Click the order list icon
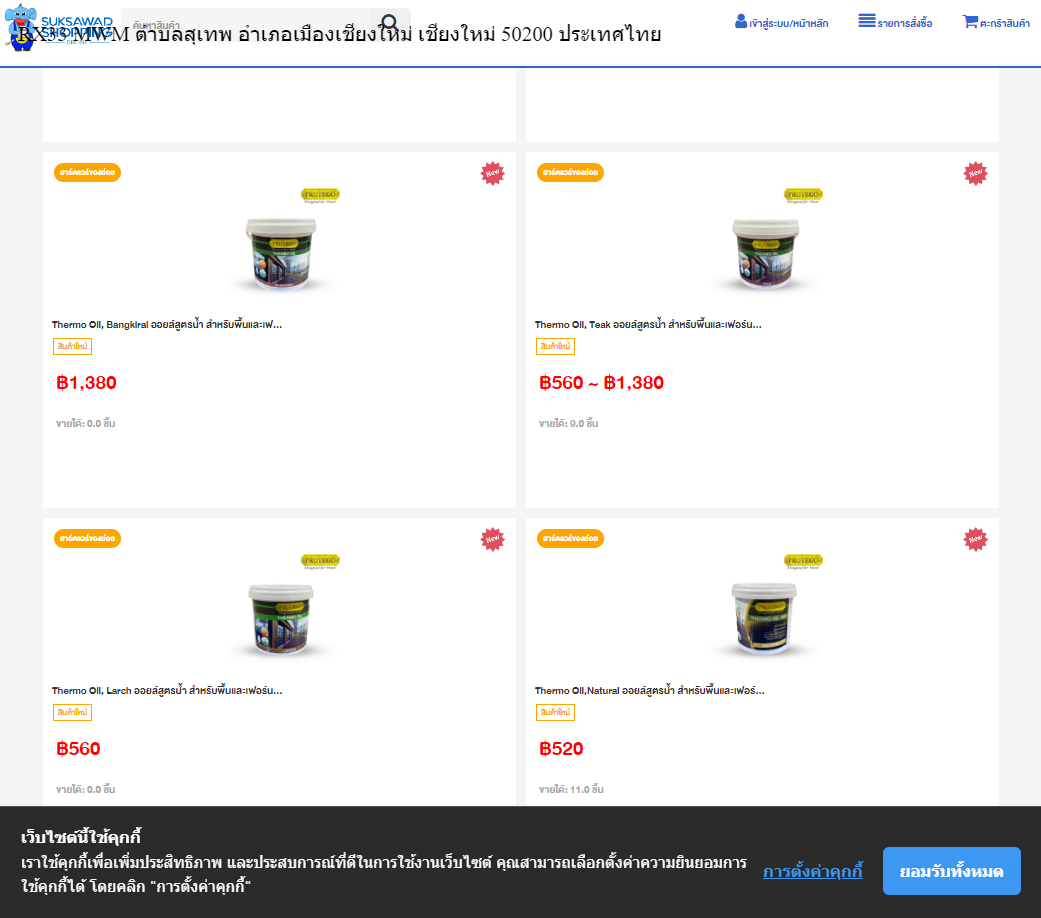 pyautogui.click(x=866, y=21)
